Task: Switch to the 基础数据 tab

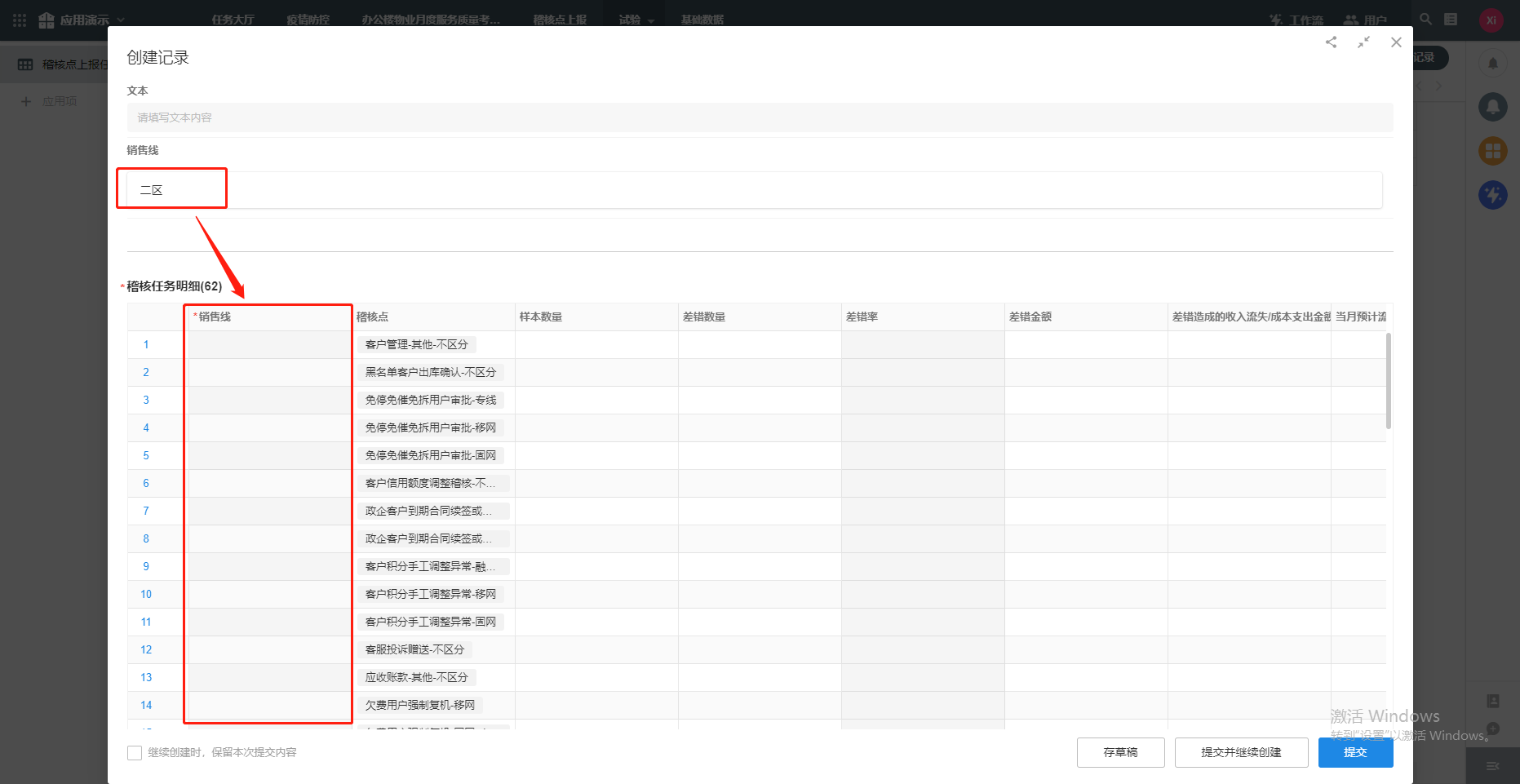Action: [x=702, y=20]
